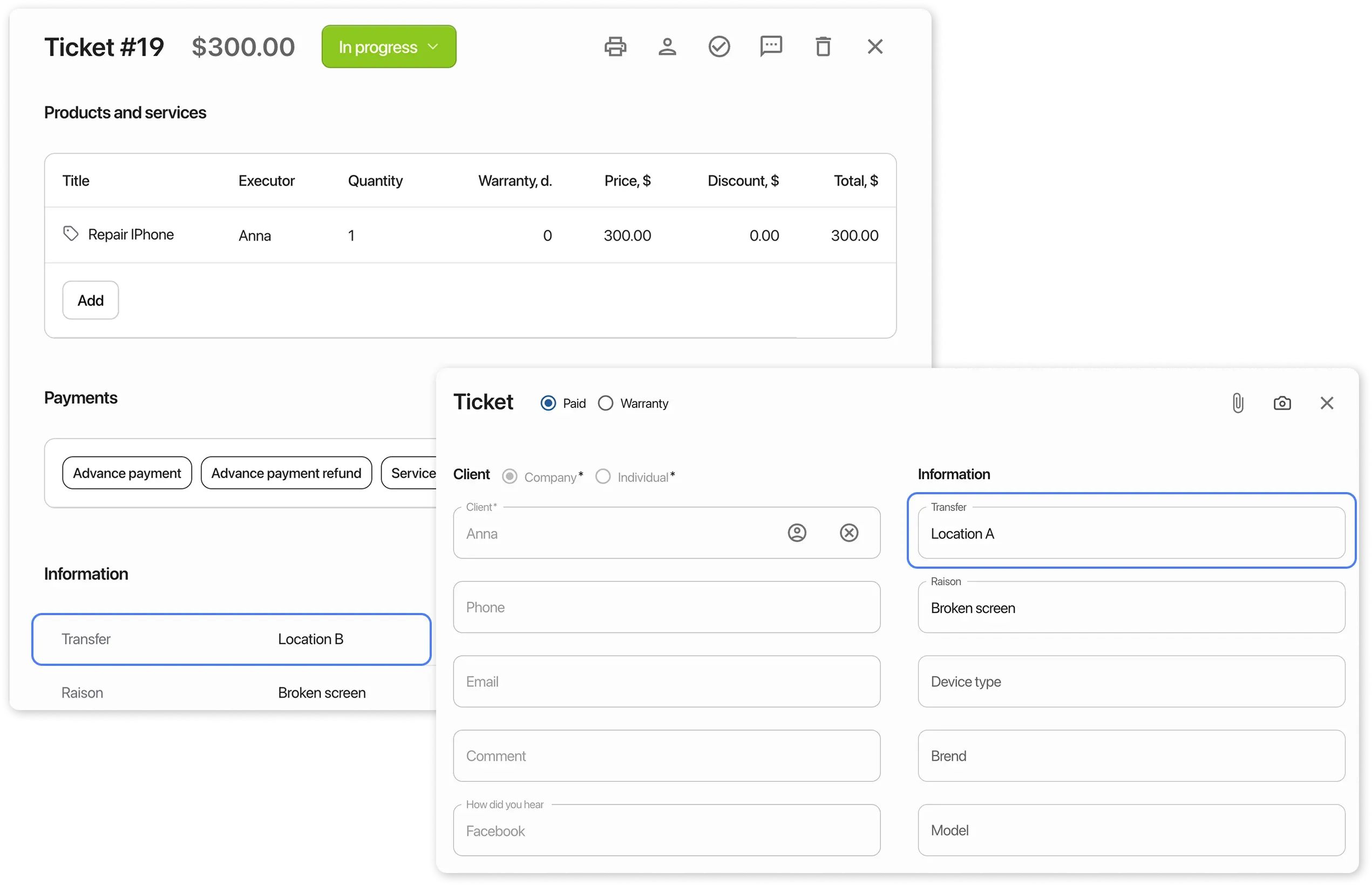Select the Paid radio button
This screenshot has height=886, width=1372.
point(548,403)
